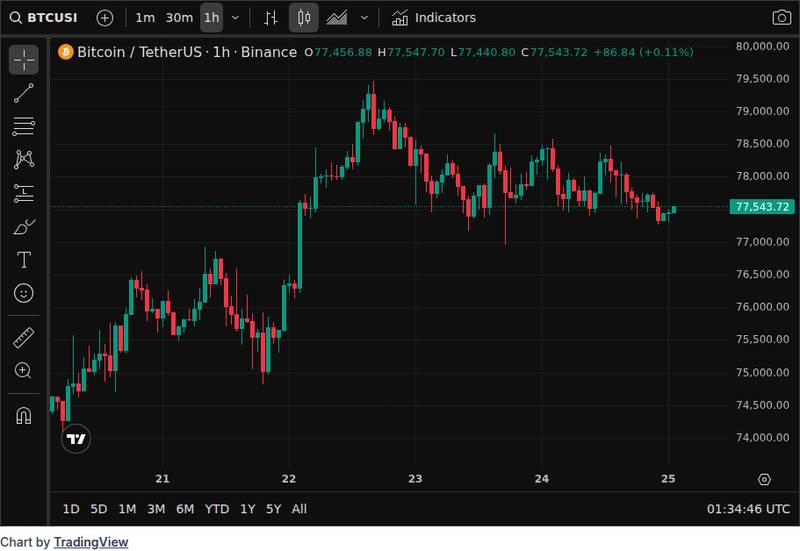Set date range to 5Y
Screen dimensions: 800x551
(273, 509)
